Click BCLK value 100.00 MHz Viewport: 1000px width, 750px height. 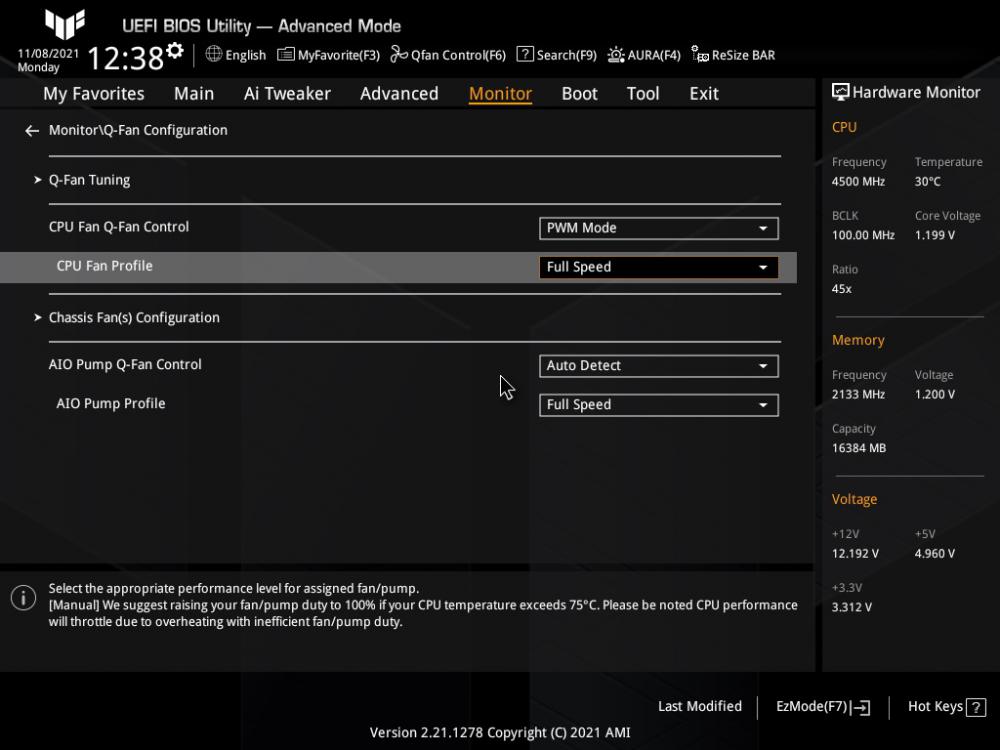863,235
